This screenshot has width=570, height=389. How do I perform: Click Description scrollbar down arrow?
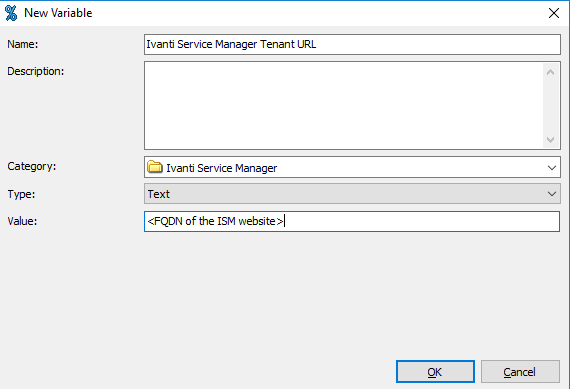[550, 140]
